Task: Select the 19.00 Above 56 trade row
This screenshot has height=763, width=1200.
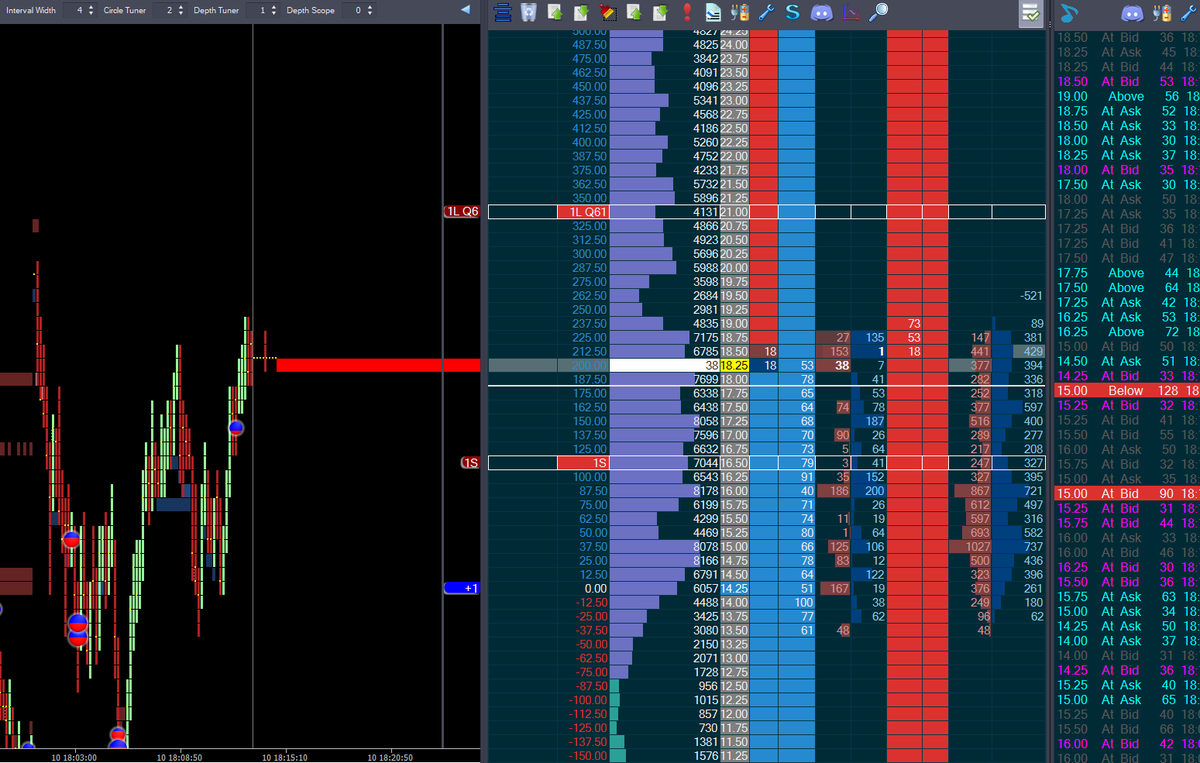Action: tap(1127, 96)
